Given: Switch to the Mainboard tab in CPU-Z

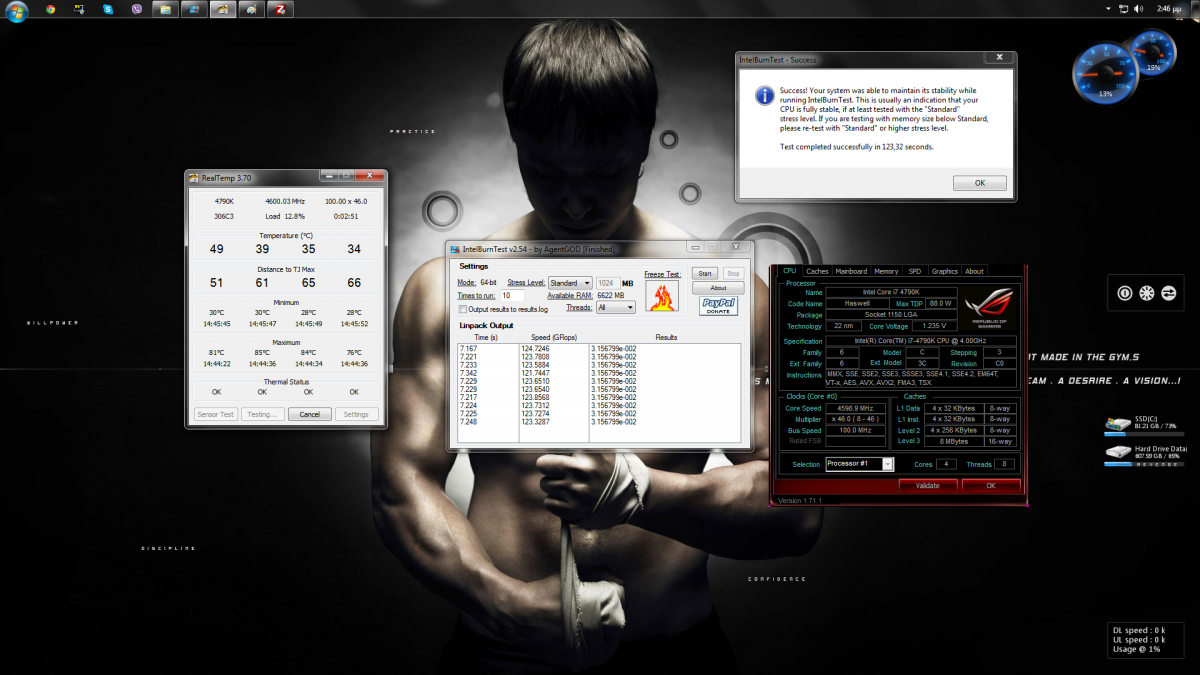Looking at the screenshot, I should click(x=851, y=271).
